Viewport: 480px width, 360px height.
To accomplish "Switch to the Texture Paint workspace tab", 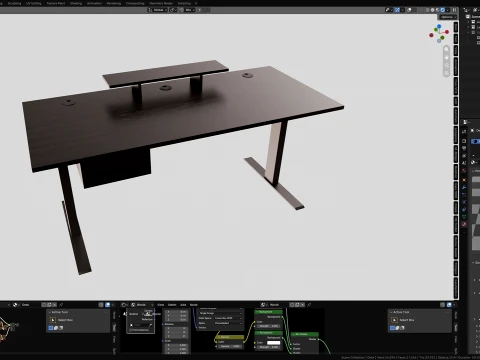I will coord(56,3).
